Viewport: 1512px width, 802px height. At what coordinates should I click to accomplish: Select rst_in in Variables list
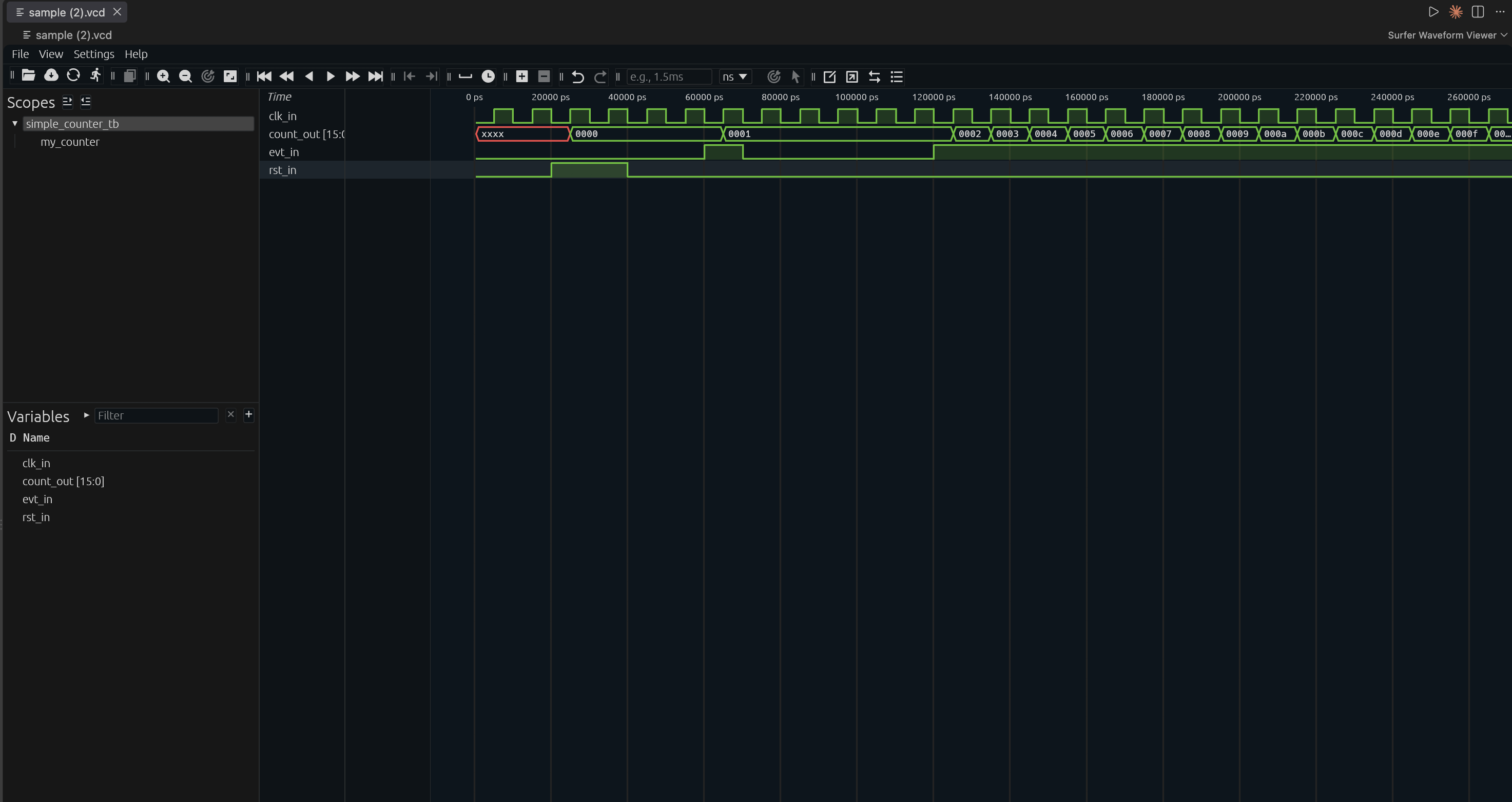pos(36,517)
